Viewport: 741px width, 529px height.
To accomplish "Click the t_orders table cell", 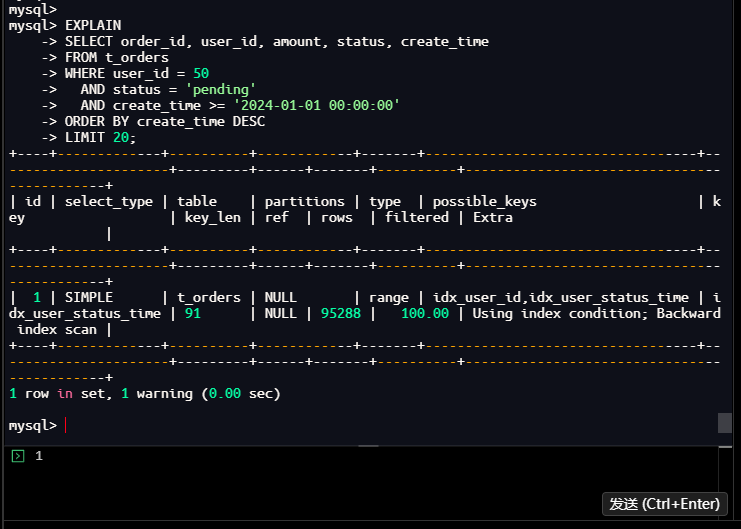I will point(209,297).
